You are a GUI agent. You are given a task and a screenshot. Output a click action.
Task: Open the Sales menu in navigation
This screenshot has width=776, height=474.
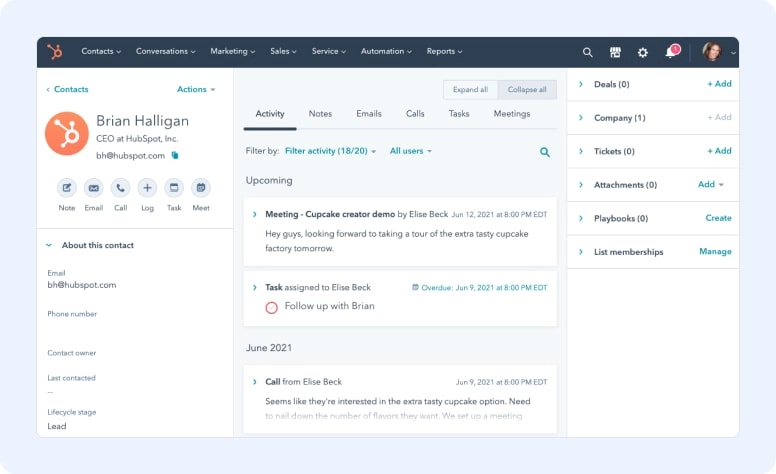coord(283,51)
